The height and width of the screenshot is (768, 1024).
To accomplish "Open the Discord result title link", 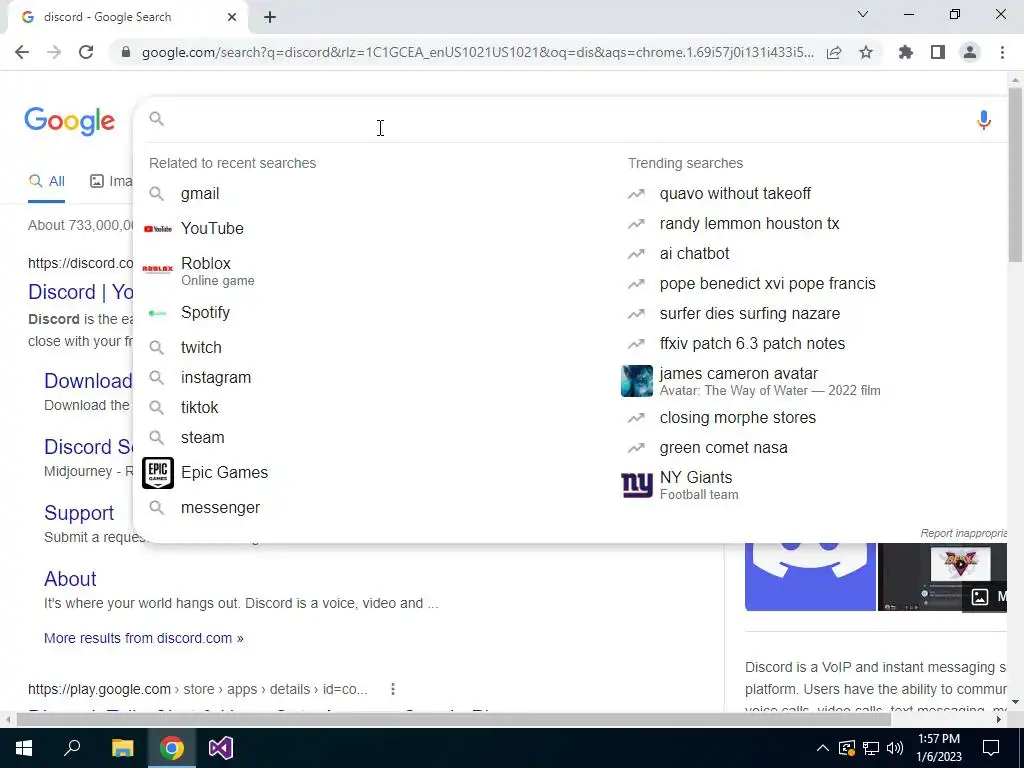I will click(x=81, y=292).
